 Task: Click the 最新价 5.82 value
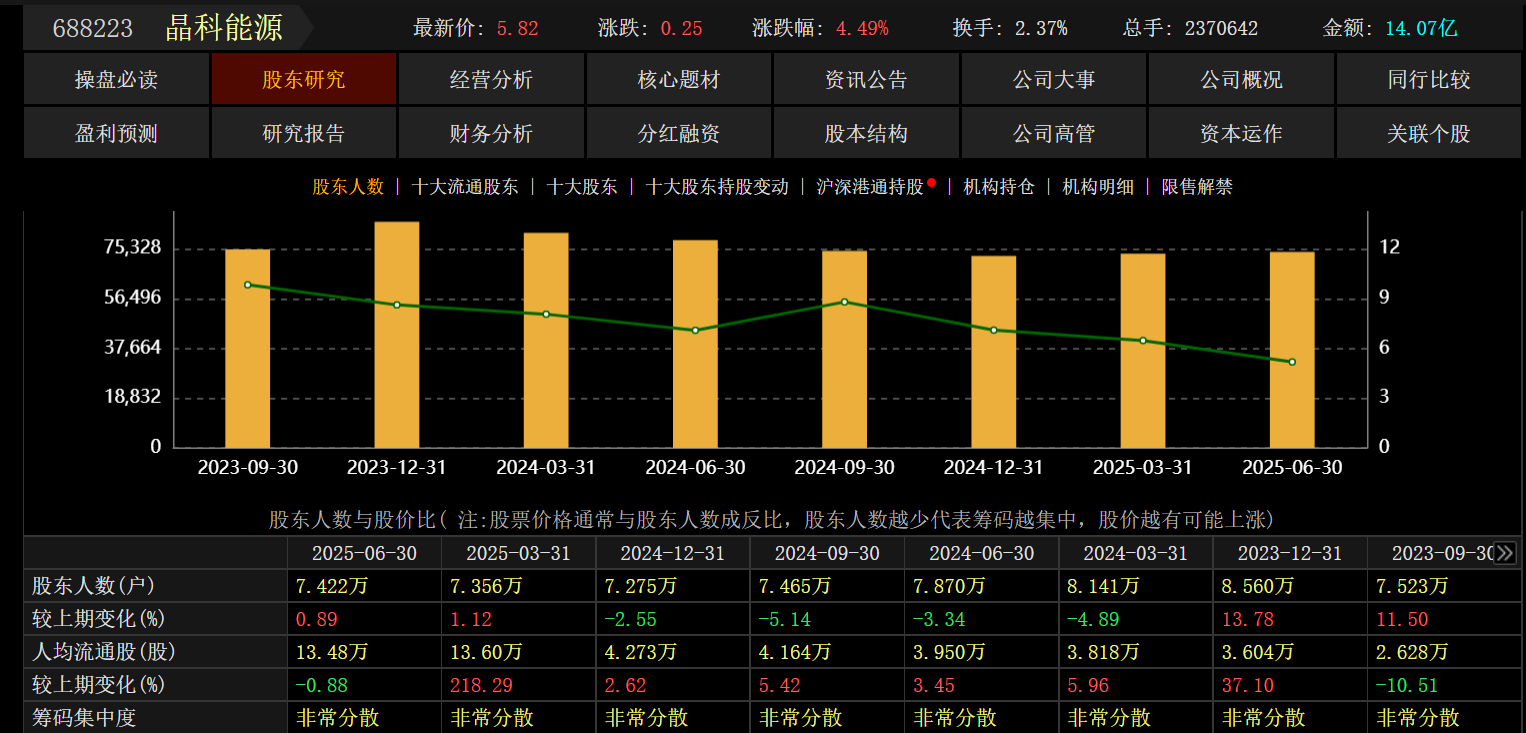pyautogui.click(x=517, y=28)
